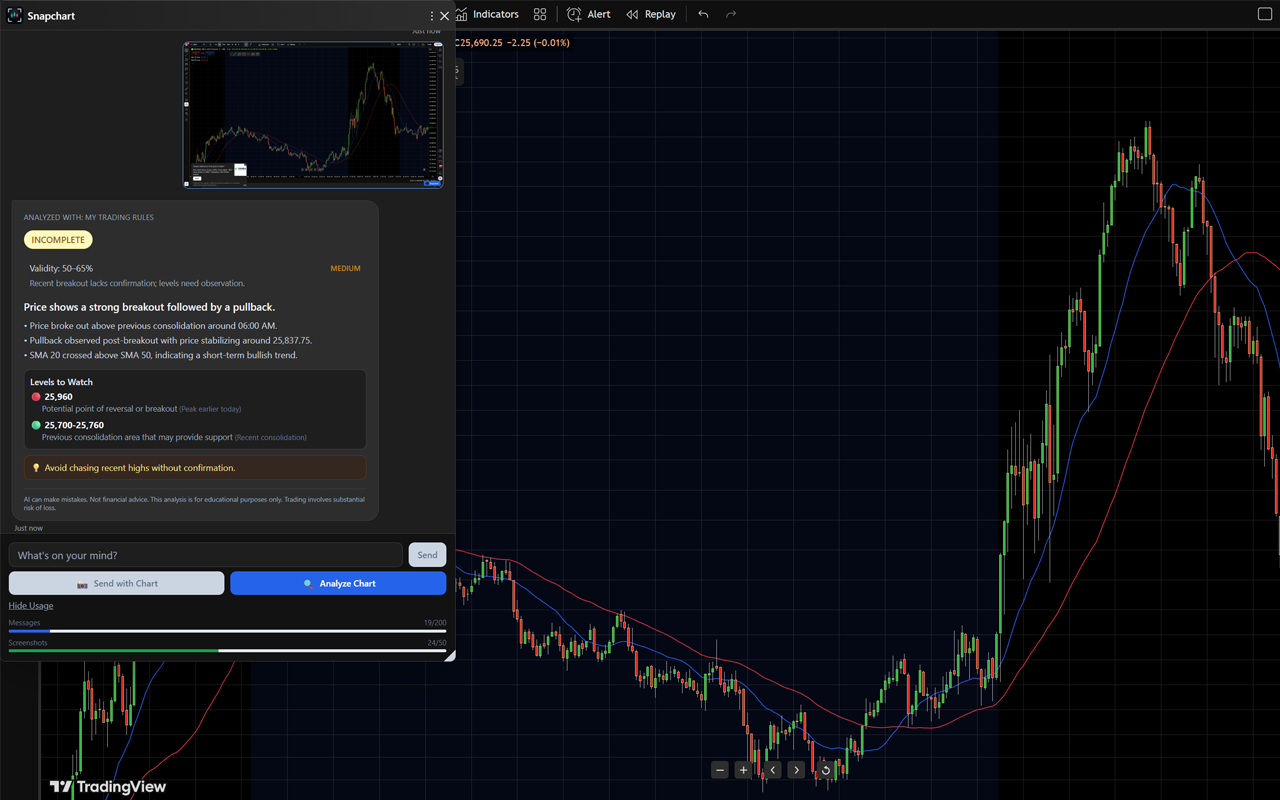Click the Analyze Chart button
The height and width of the screenshot is (800, 1280).
click(x=338, y=583)
